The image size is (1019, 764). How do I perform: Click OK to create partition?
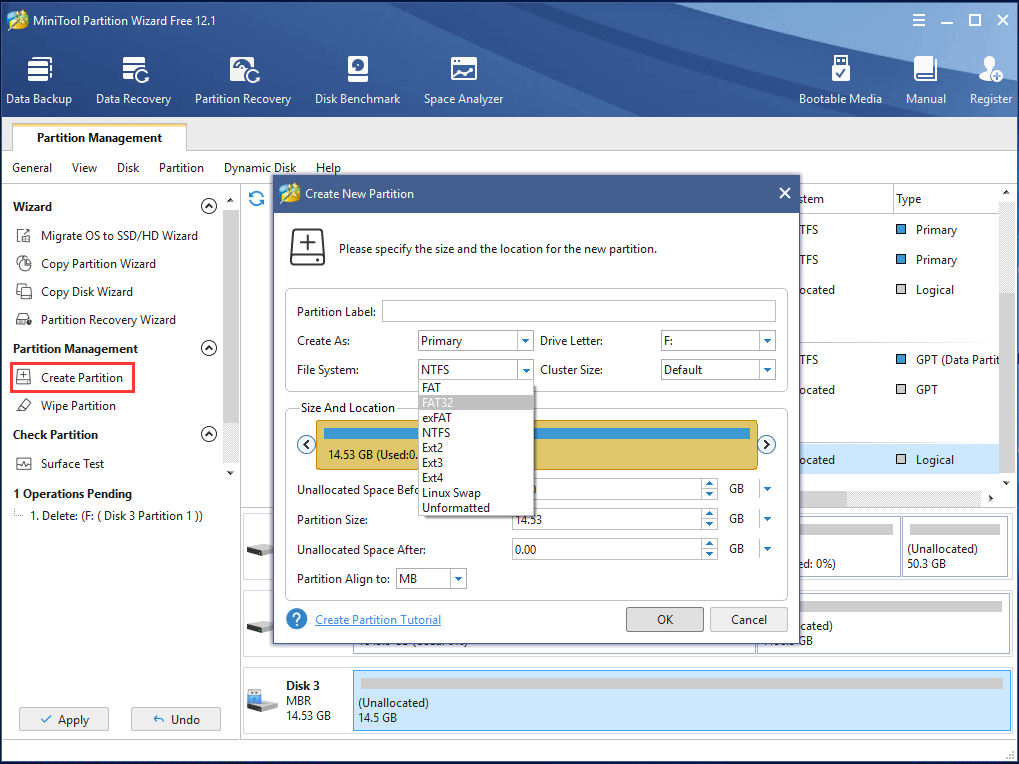664,619
